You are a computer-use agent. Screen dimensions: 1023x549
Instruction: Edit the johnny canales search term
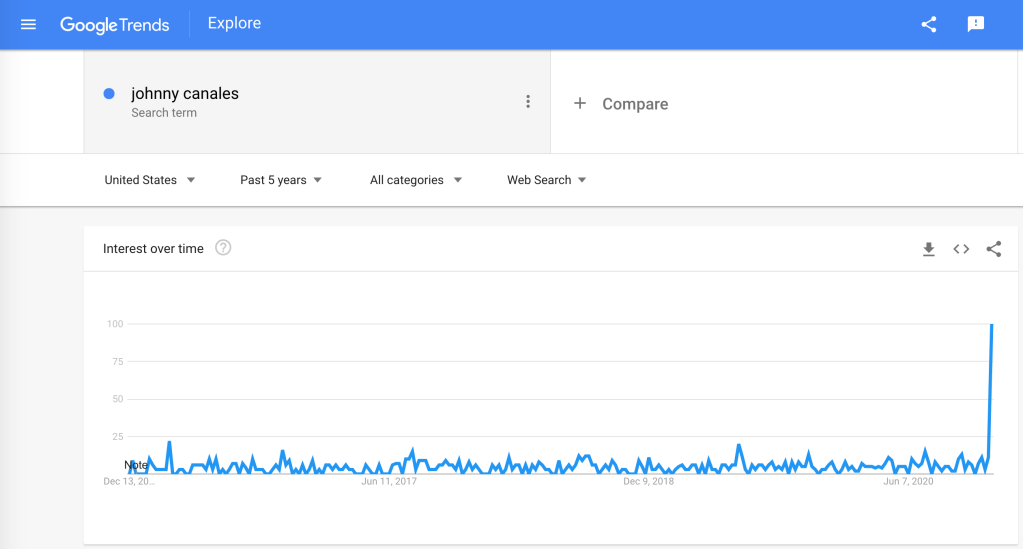click(185, 94)
